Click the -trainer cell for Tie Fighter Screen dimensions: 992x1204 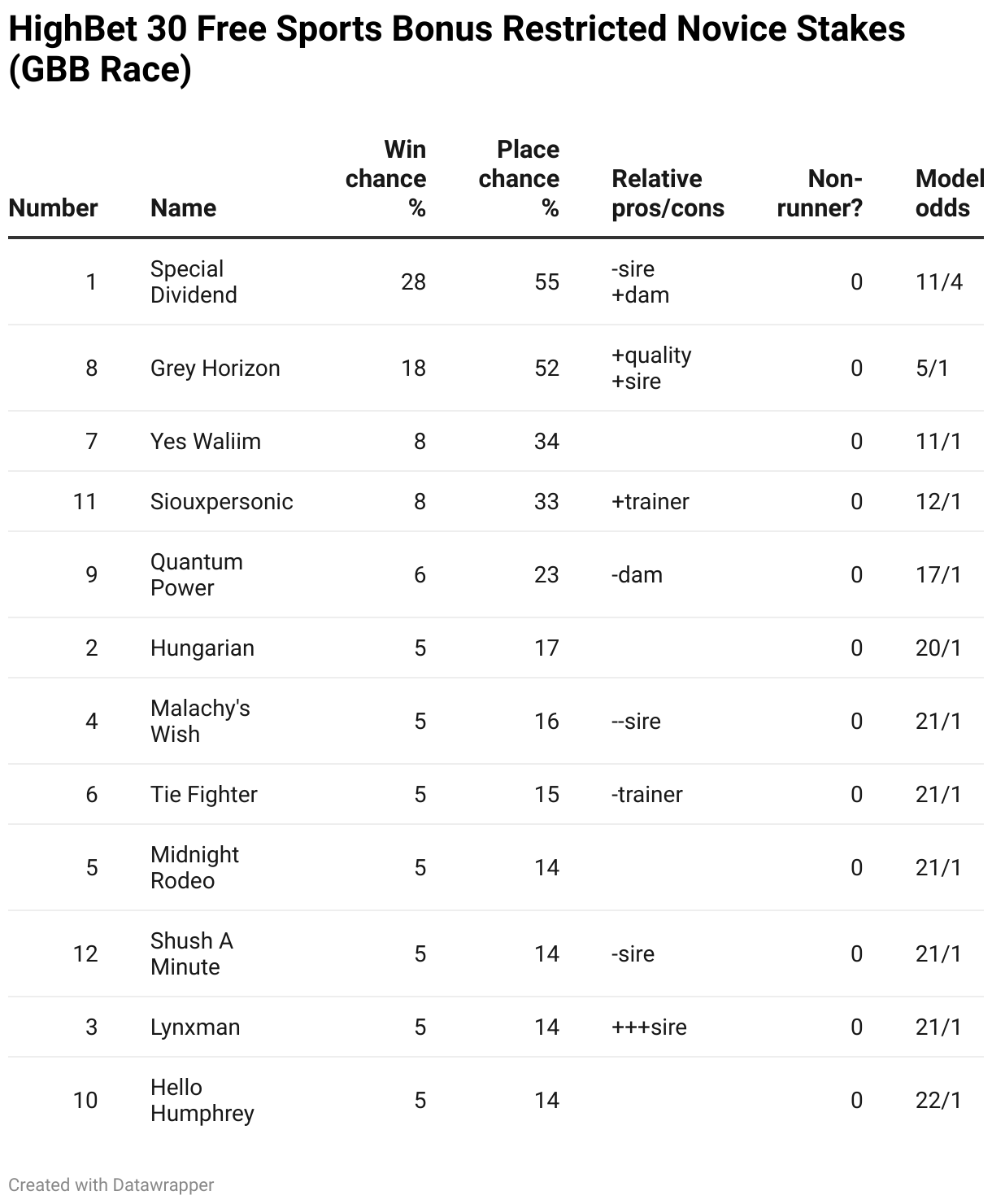tap(646, 794)
